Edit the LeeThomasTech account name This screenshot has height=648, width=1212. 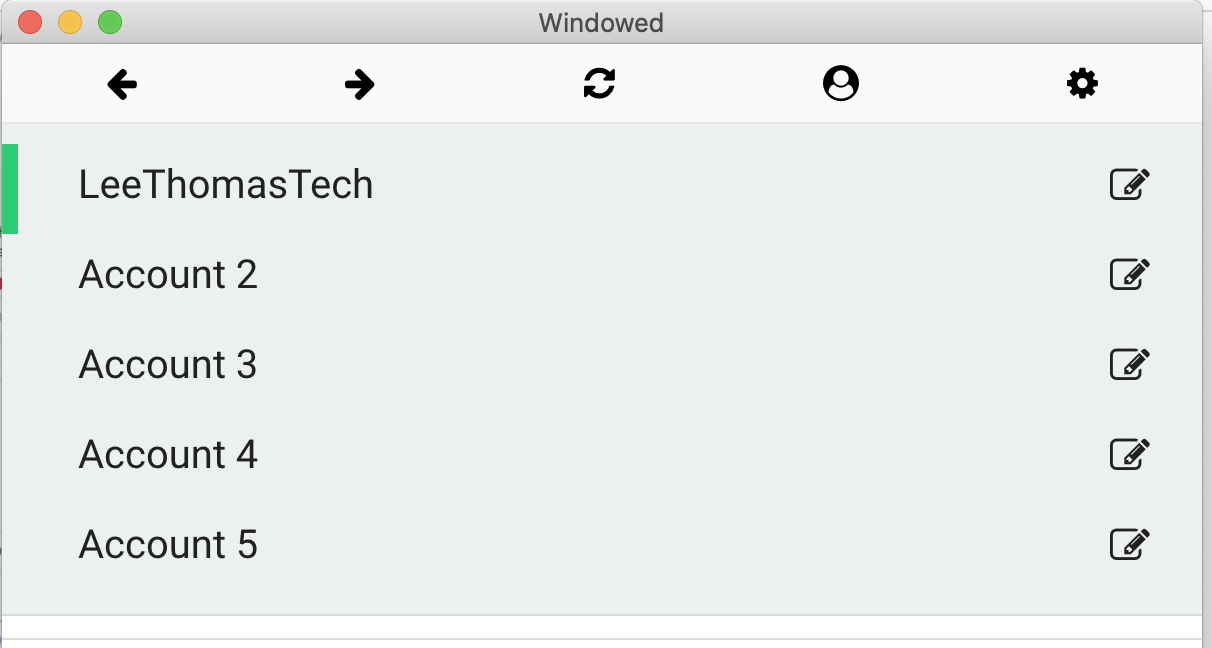pyautogui.click(x=1130, y=184)
